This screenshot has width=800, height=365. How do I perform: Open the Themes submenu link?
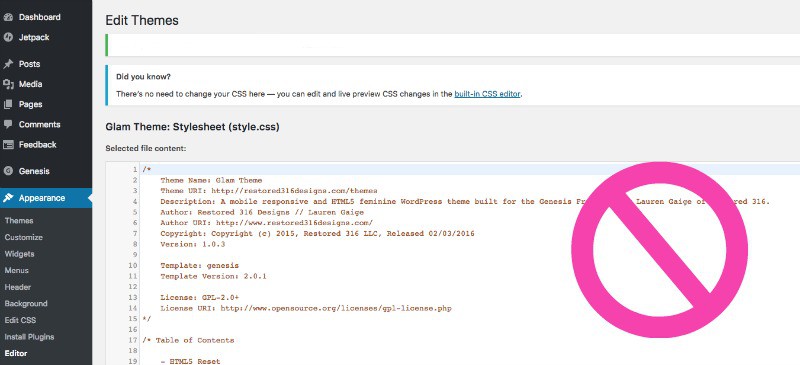[19, 221]
